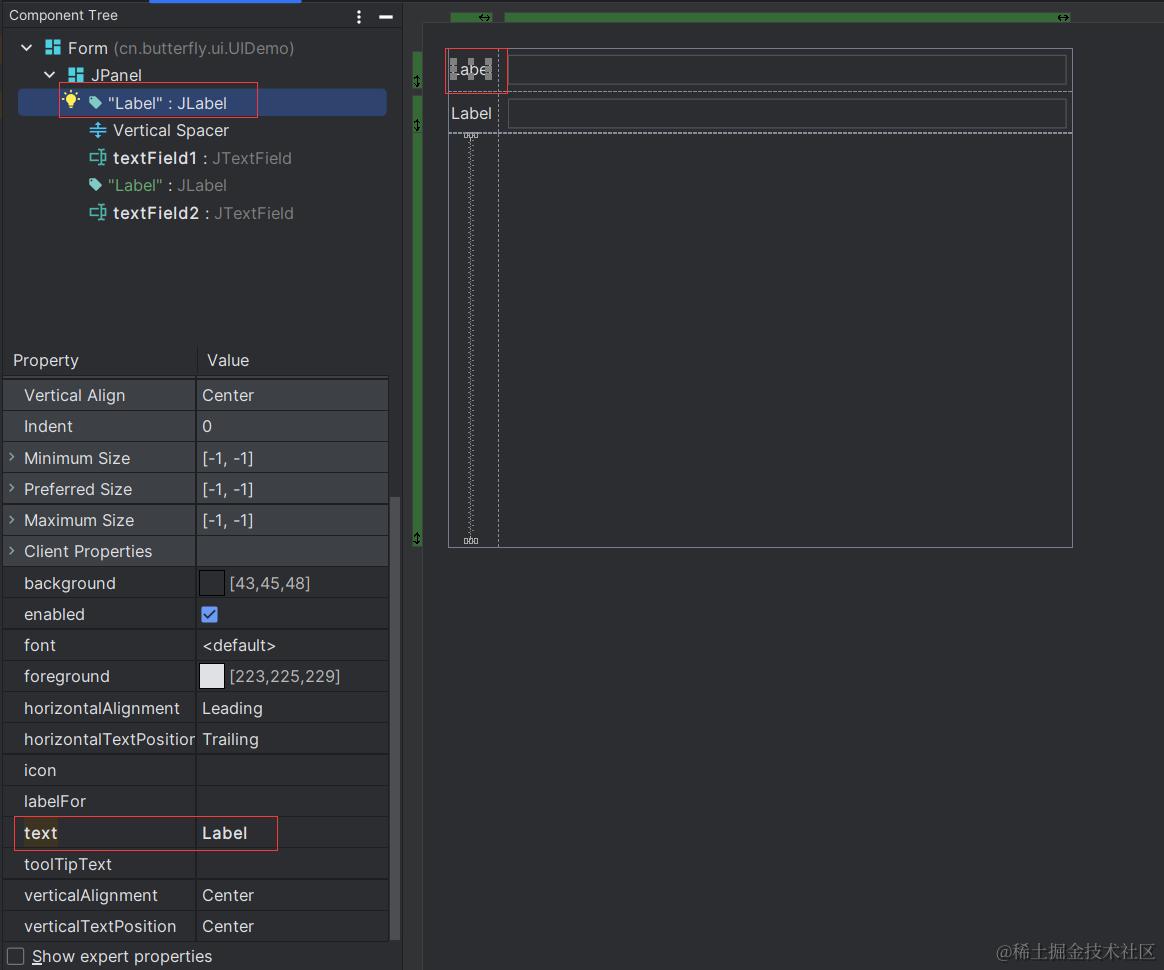The height and width of the screenshot is (970, 1164).
Task: Click the lightbulb quick-fix icon
Action: (x=71, y=100)
